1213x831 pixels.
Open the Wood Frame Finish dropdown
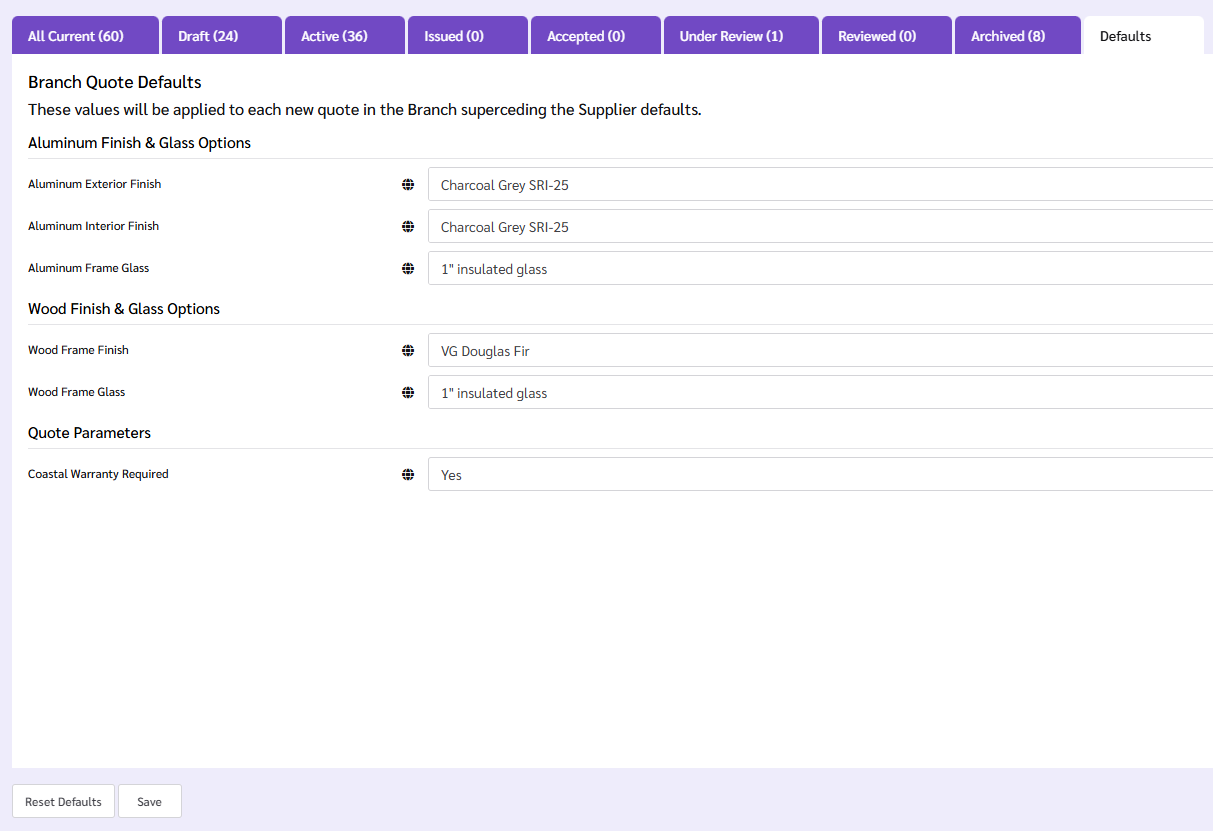pyautogui.click(x=820, y=351)
